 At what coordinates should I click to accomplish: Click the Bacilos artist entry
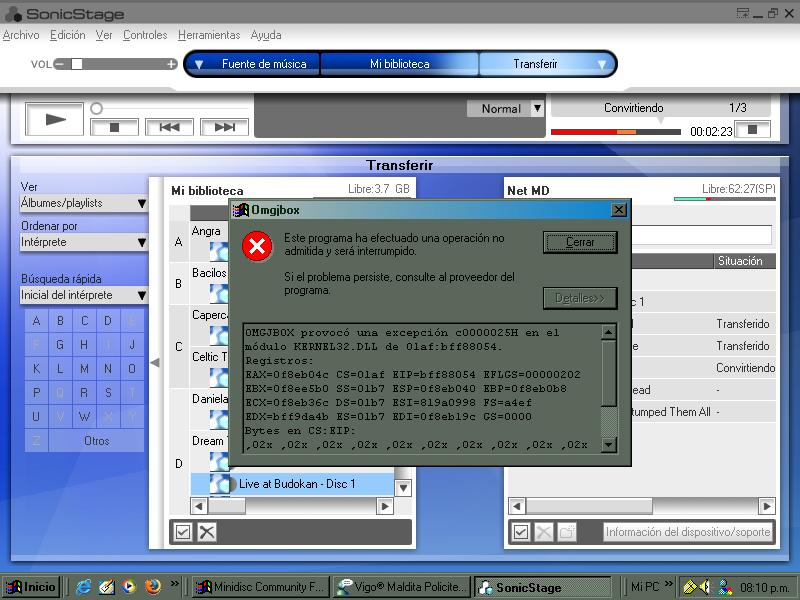[x=209, y=273]
